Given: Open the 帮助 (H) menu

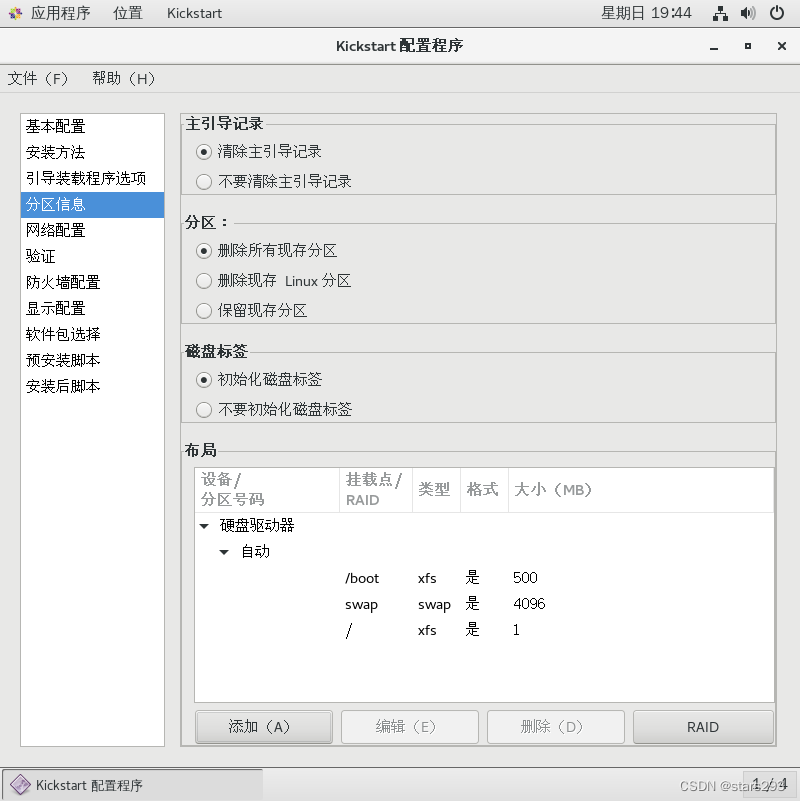Looking at the screenshot, I should point(123,79).
